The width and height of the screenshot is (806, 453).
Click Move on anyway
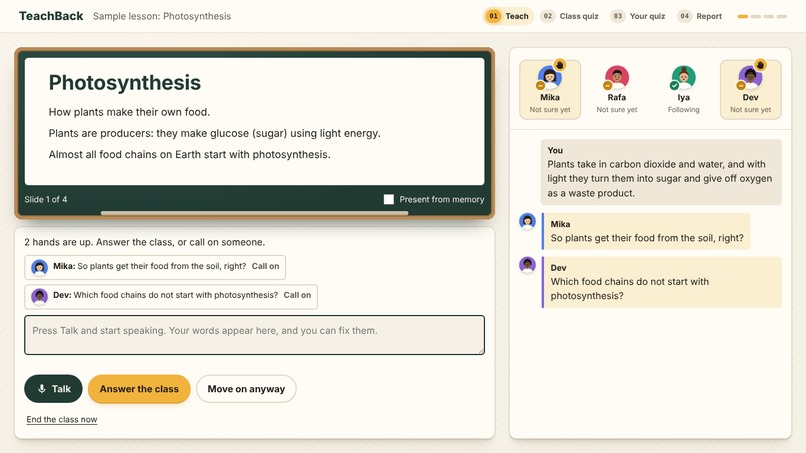coord(246,389)
